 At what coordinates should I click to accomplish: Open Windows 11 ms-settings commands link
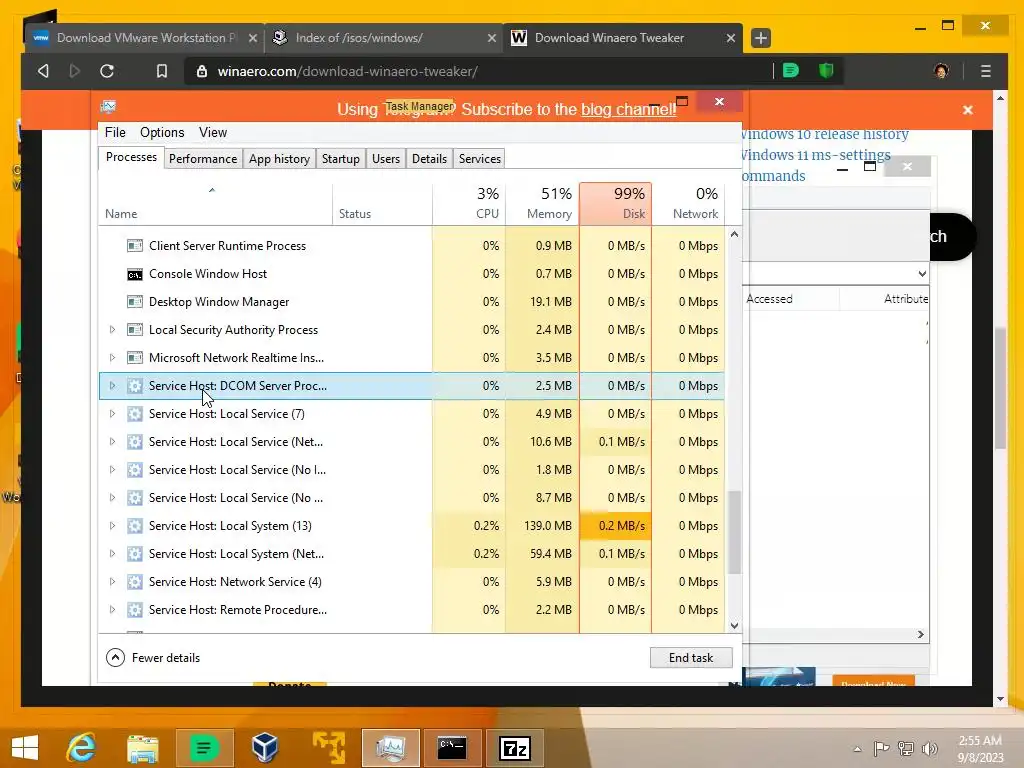pyautogui.click(x=816, y=165)
